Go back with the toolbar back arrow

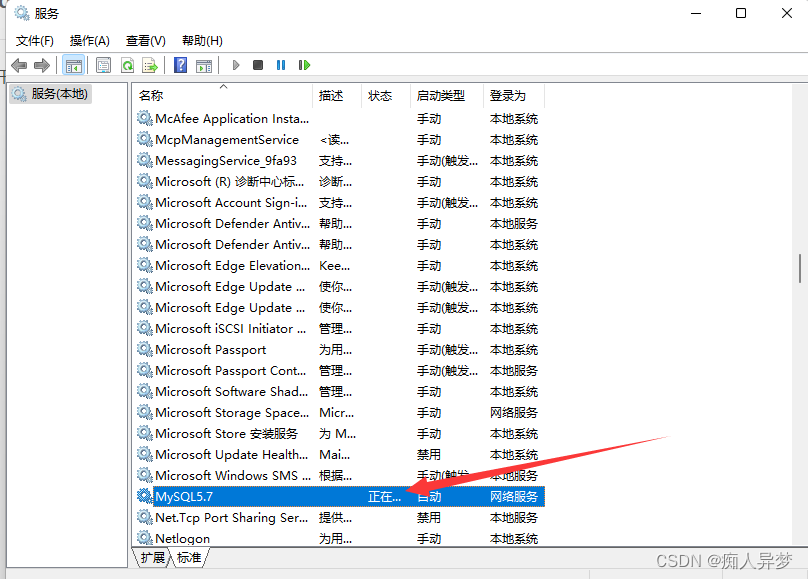[19, 65]
